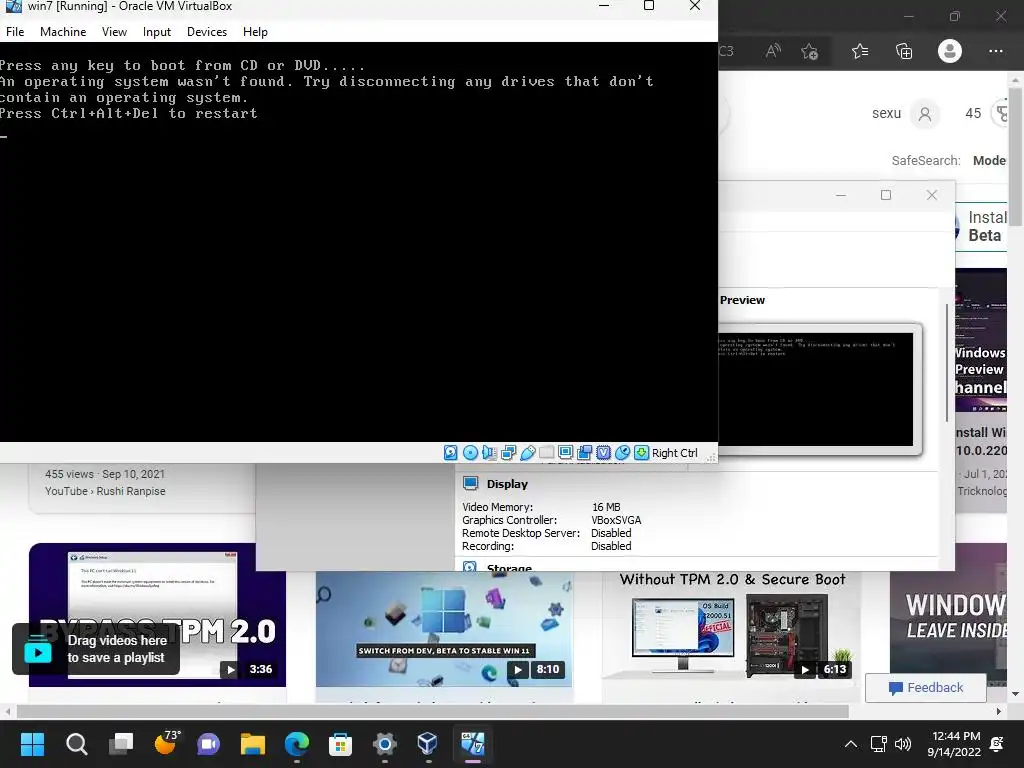The height and width of the screenshot is (768, 1024).
Task: Click Preview section header in VirtualBox Manager
Action: click(742, 300)
